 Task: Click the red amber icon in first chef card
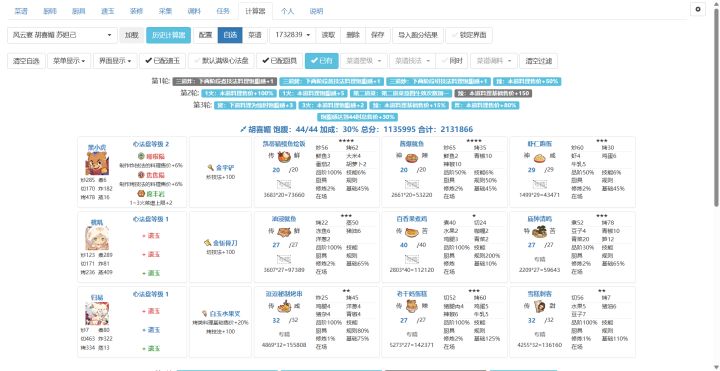pos(141,175)
